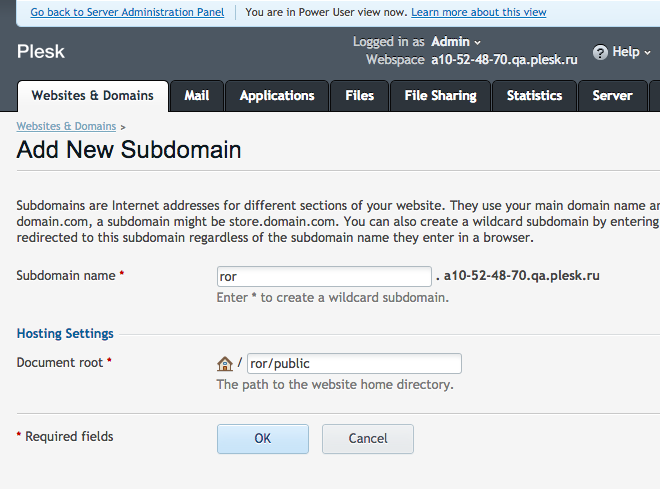This screenshot has height=489, width=660.
Task: Go to the Files tab
Action: coord(359,96)
